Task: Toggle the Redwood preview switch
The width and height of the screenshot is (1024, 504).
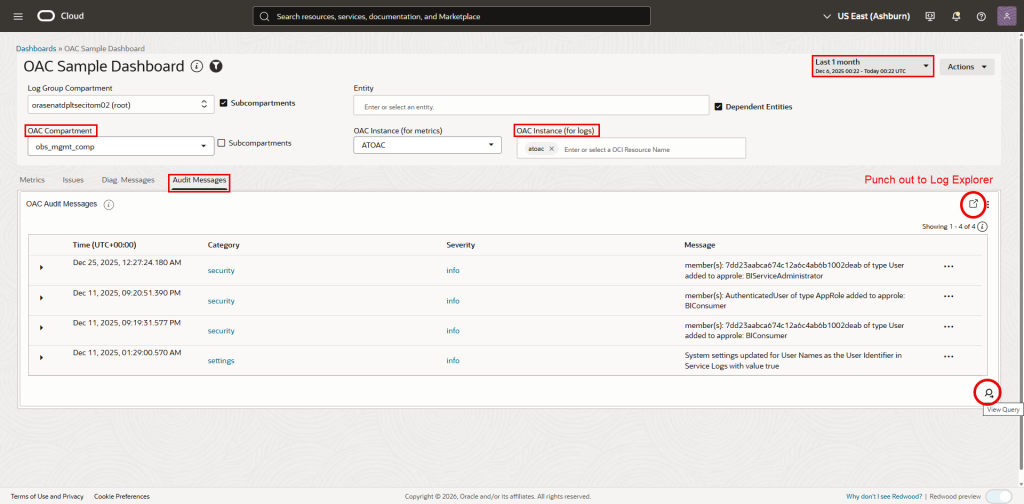Action: click(x=997, y=496)
